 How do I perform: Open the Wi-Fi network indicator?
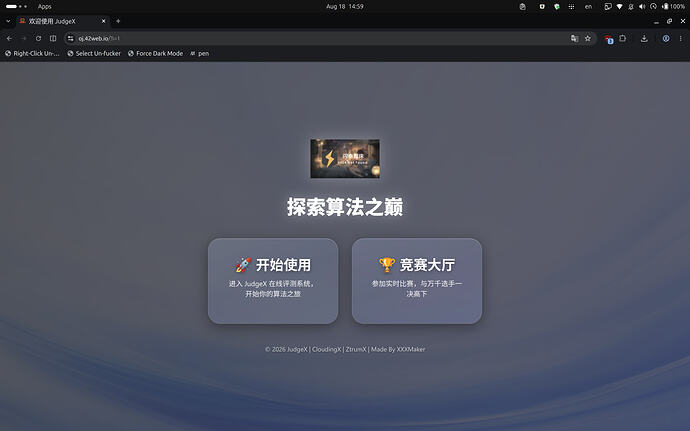620,7
